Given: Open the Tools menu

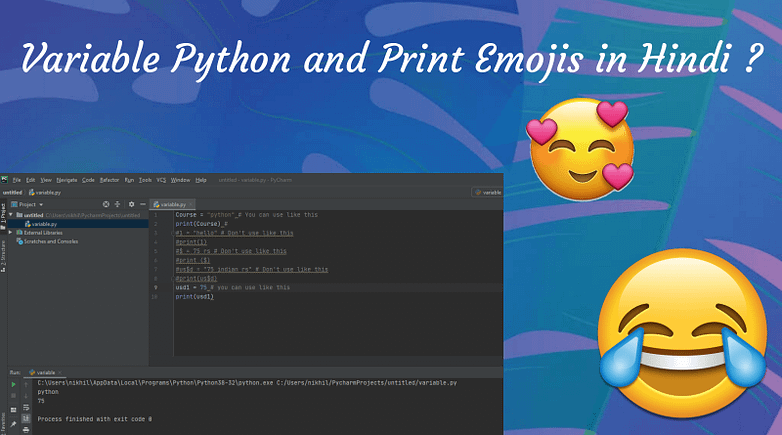Looking at the screenshot, I should (x=145, y=180).
